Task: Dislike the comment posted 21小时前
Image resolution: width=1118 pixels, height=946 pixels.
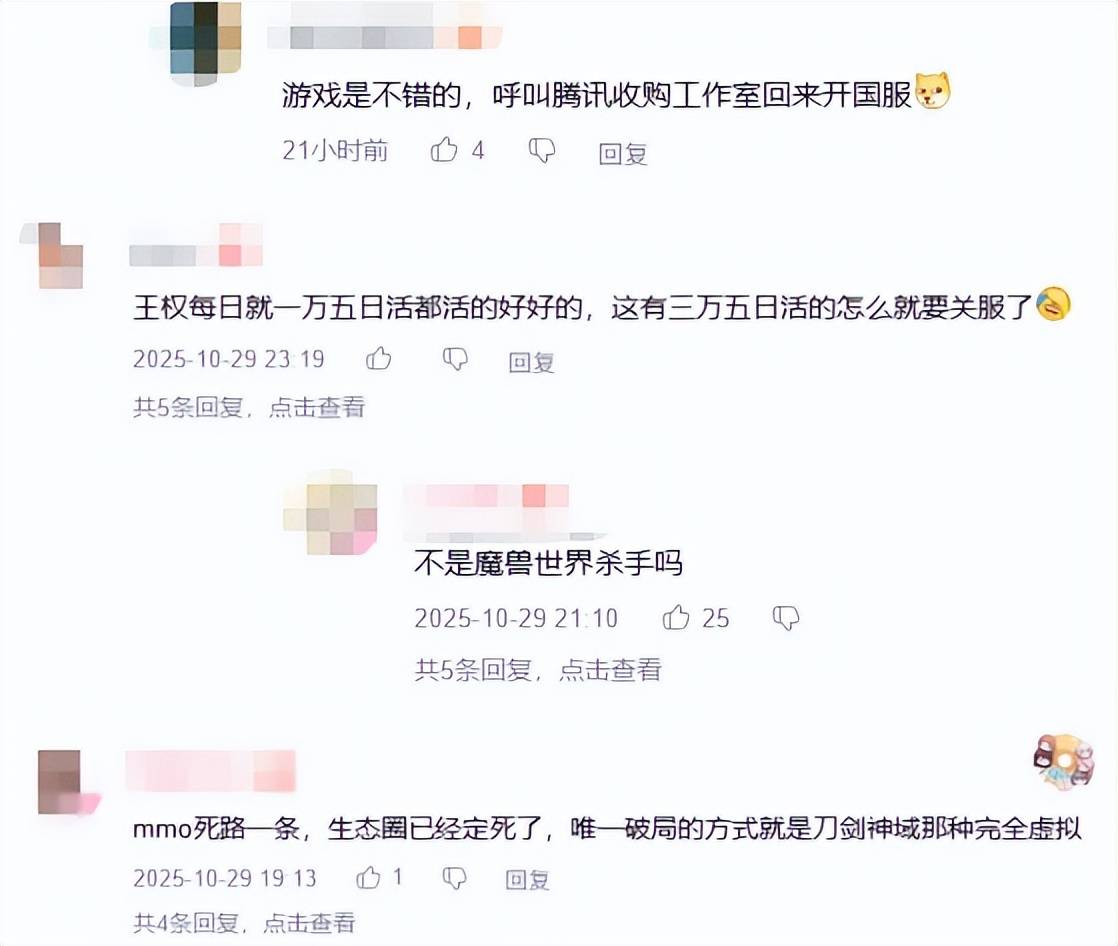Action: coord(542,150)
